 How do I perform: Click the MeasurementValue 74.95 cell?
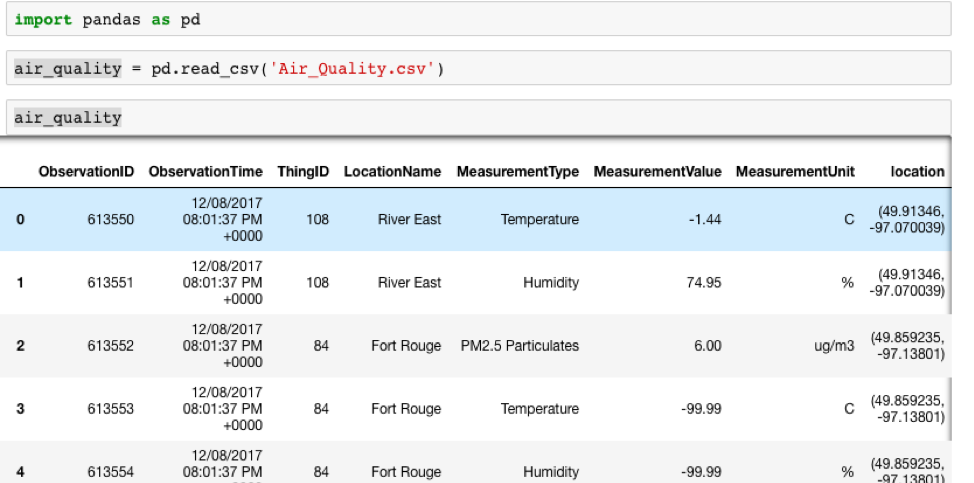point(704,282)
